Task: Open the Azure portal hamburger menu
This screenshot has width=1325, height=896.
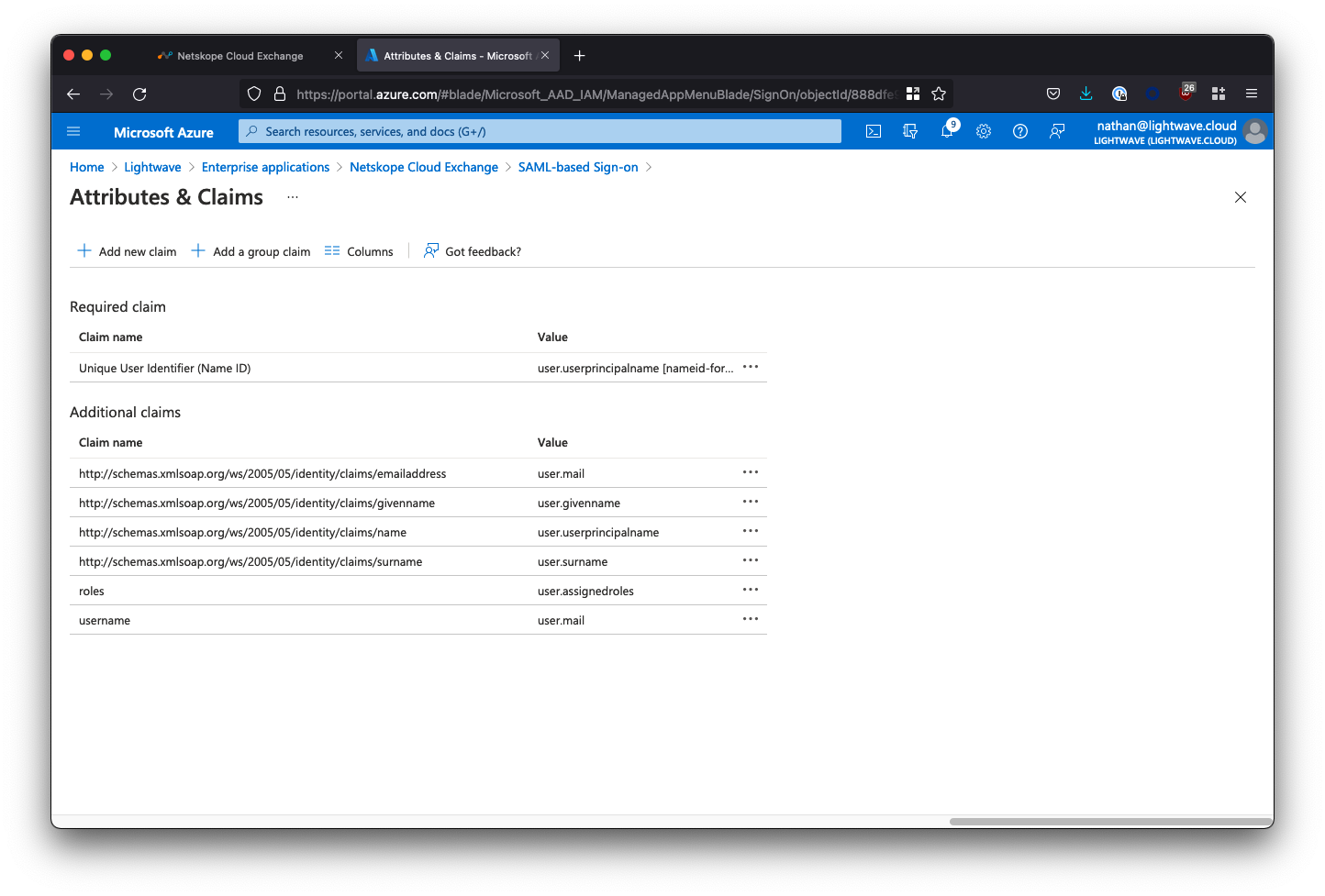Action: (x=74, y=132)
